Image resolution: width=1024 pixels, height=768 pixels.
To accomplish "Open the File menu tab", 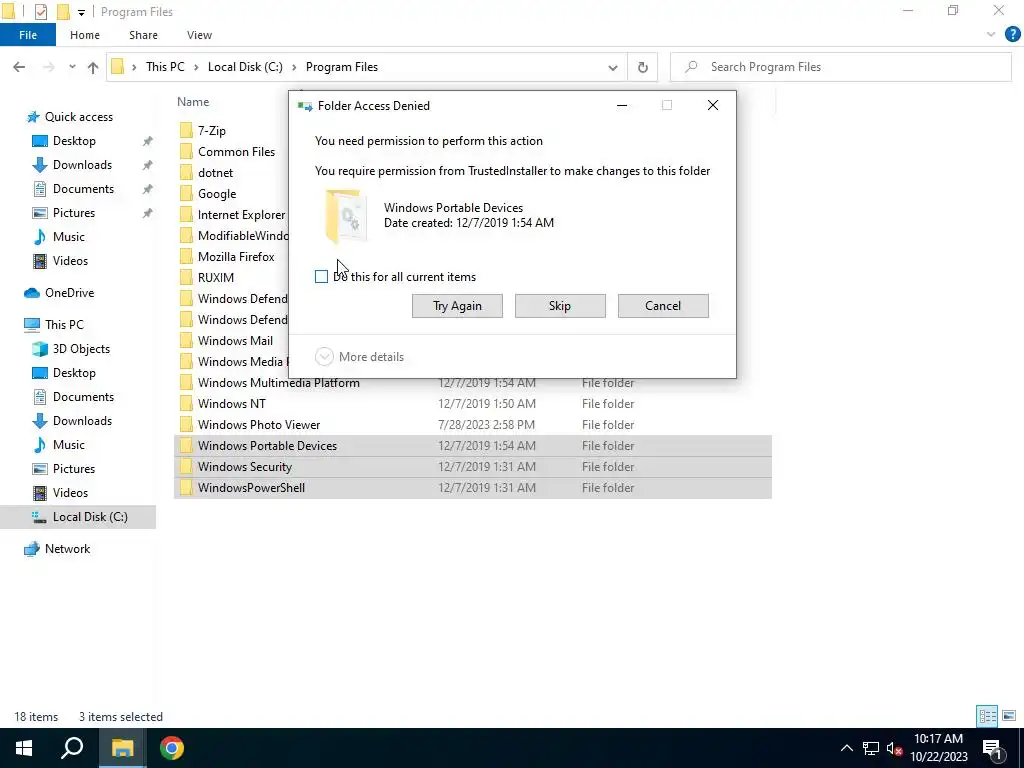I will (27, 35).
